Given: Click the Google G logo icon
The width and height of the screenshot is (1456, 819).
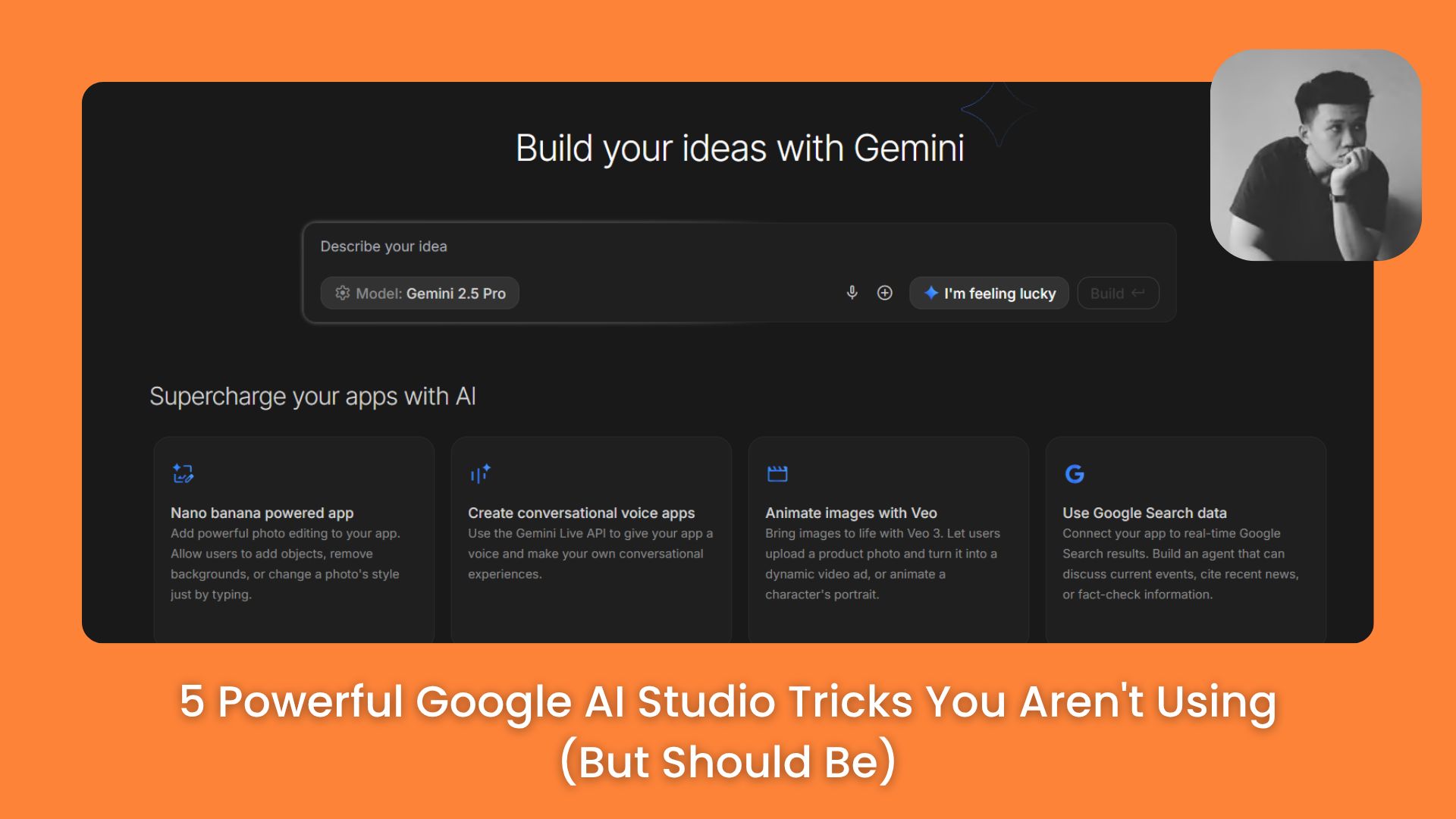Looking at the screenshot, I should coord(1075,474).
